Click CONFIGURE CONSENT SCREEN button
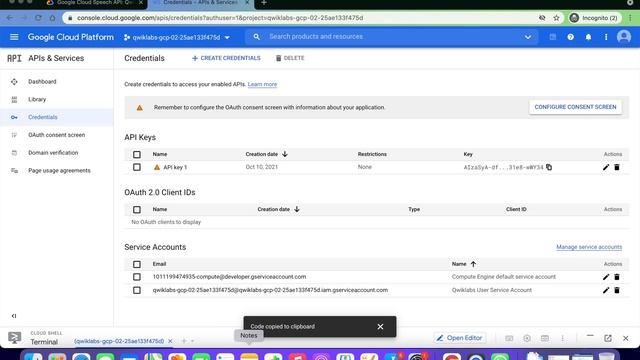640x360 pixels. (576, 107)
